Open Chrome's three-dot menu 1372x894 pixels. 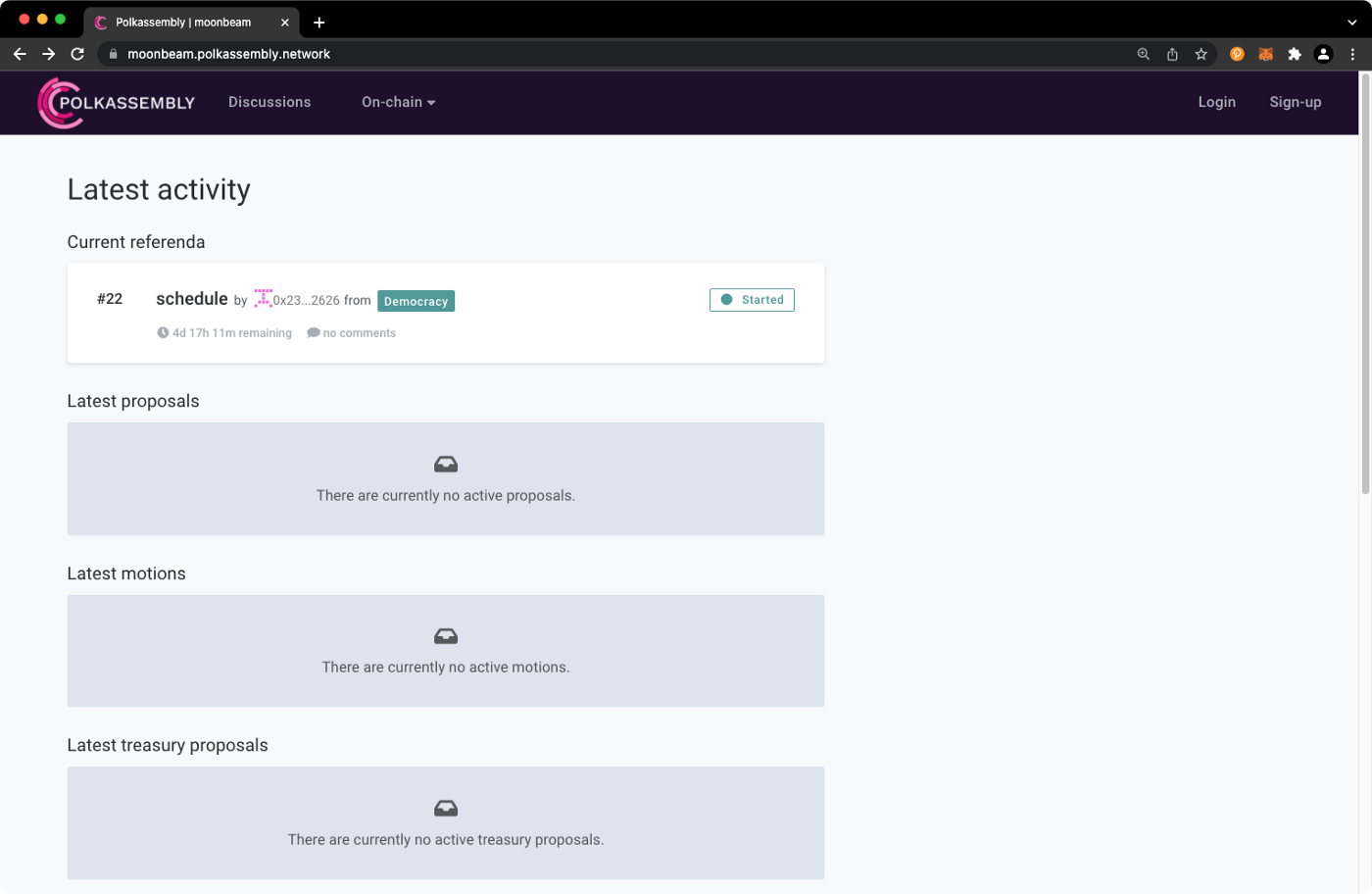1352,54
